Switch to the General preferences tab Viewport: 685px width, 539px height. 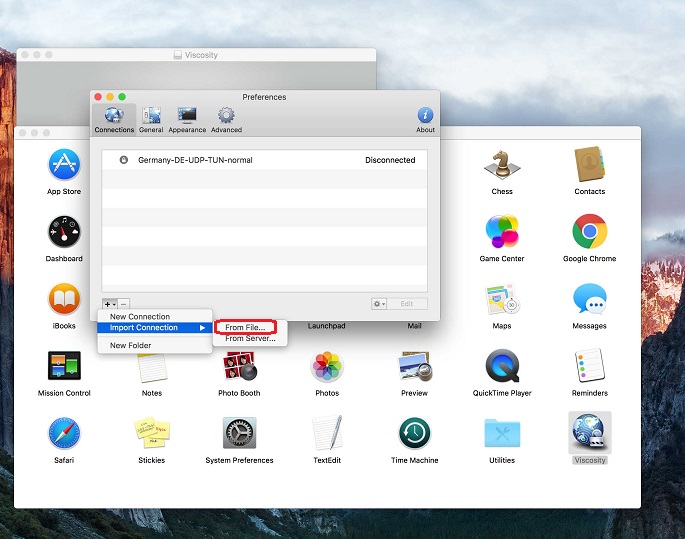point(151,119)
